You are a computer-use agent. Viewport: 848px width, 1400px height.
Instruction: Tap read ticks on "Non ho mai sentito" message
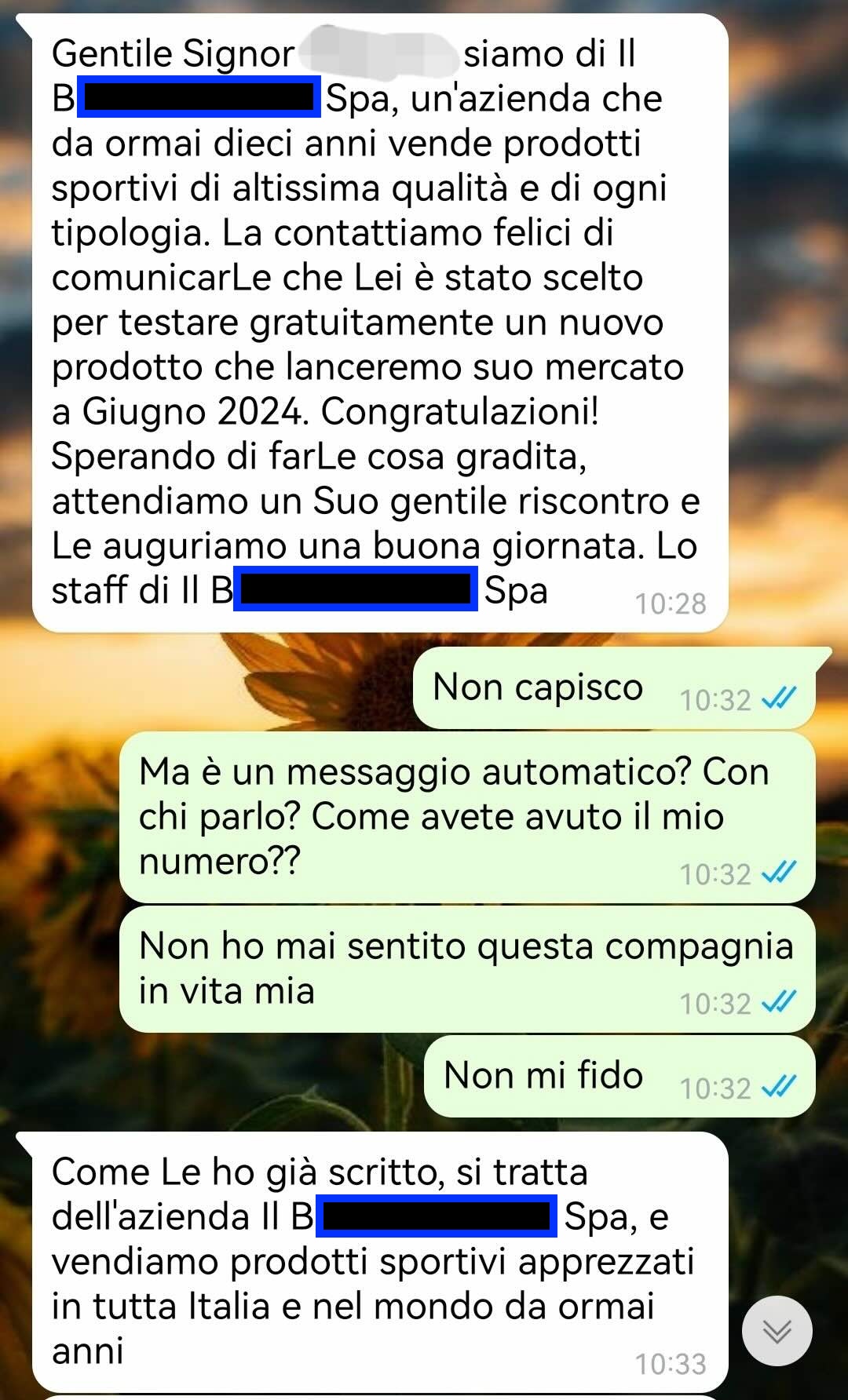(779, 1001)
